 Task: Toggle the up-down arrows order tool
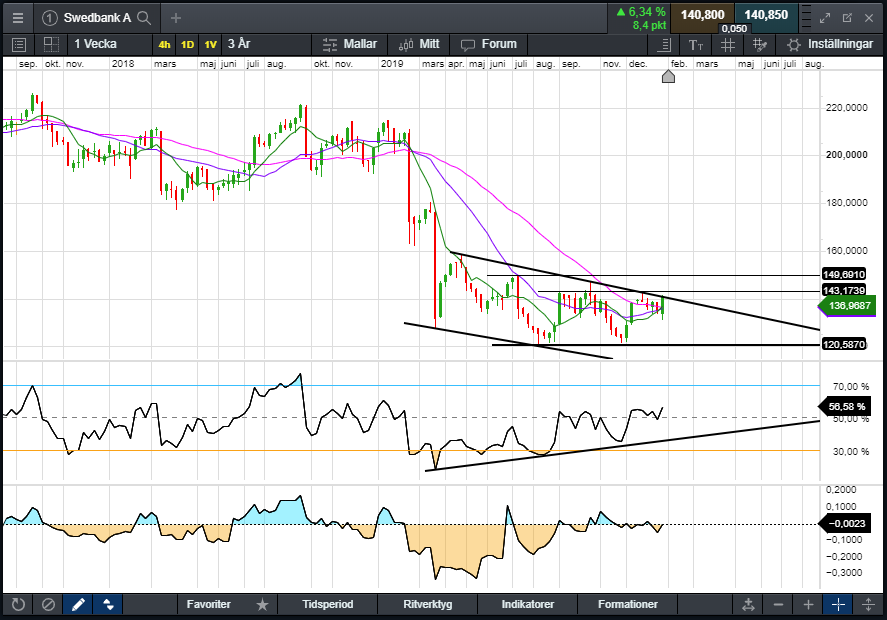tap(108, 605)
